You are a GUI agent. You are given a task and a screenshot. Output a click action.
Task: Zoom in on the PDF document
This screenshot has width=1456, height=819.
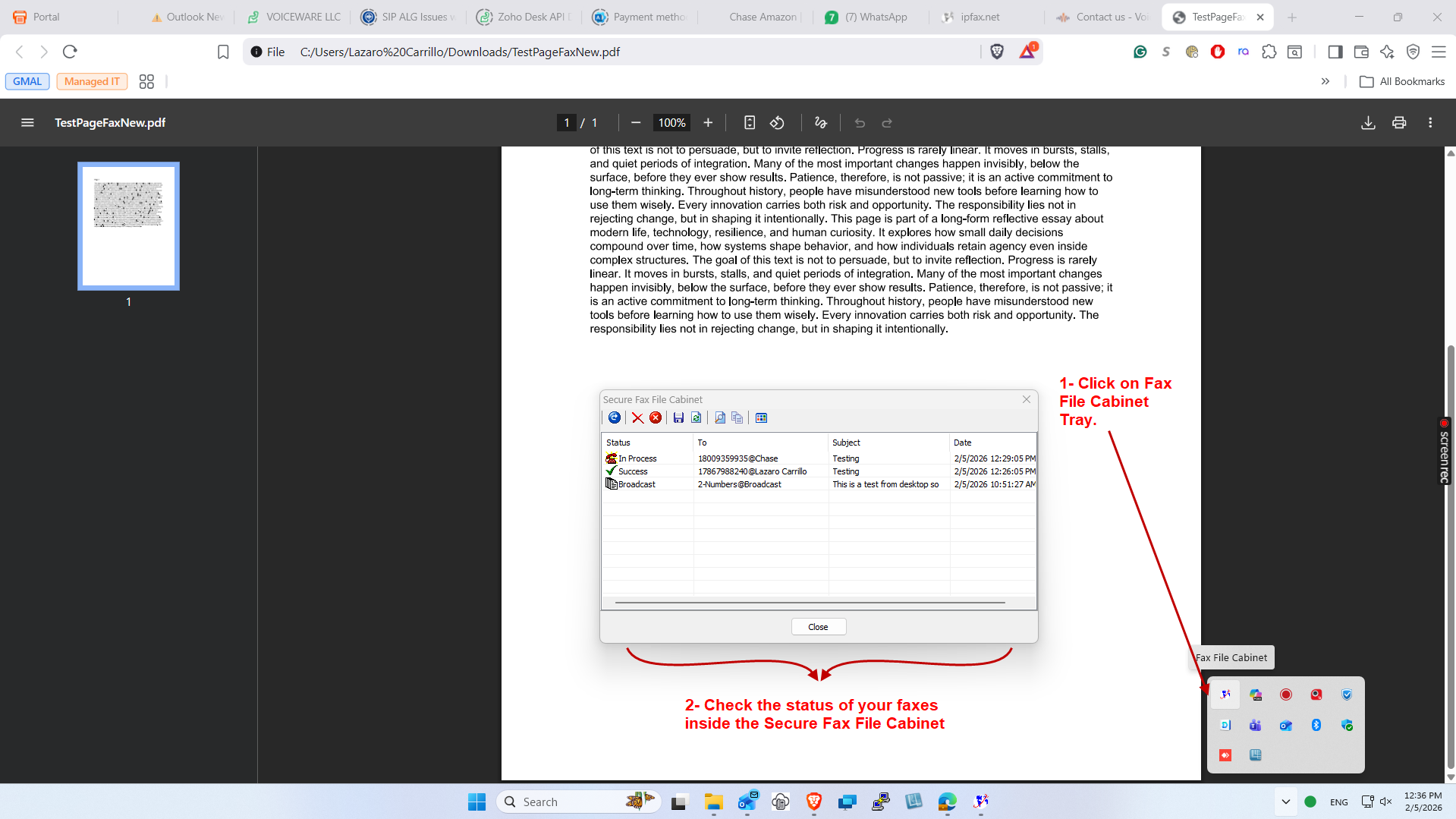[708, 123]
